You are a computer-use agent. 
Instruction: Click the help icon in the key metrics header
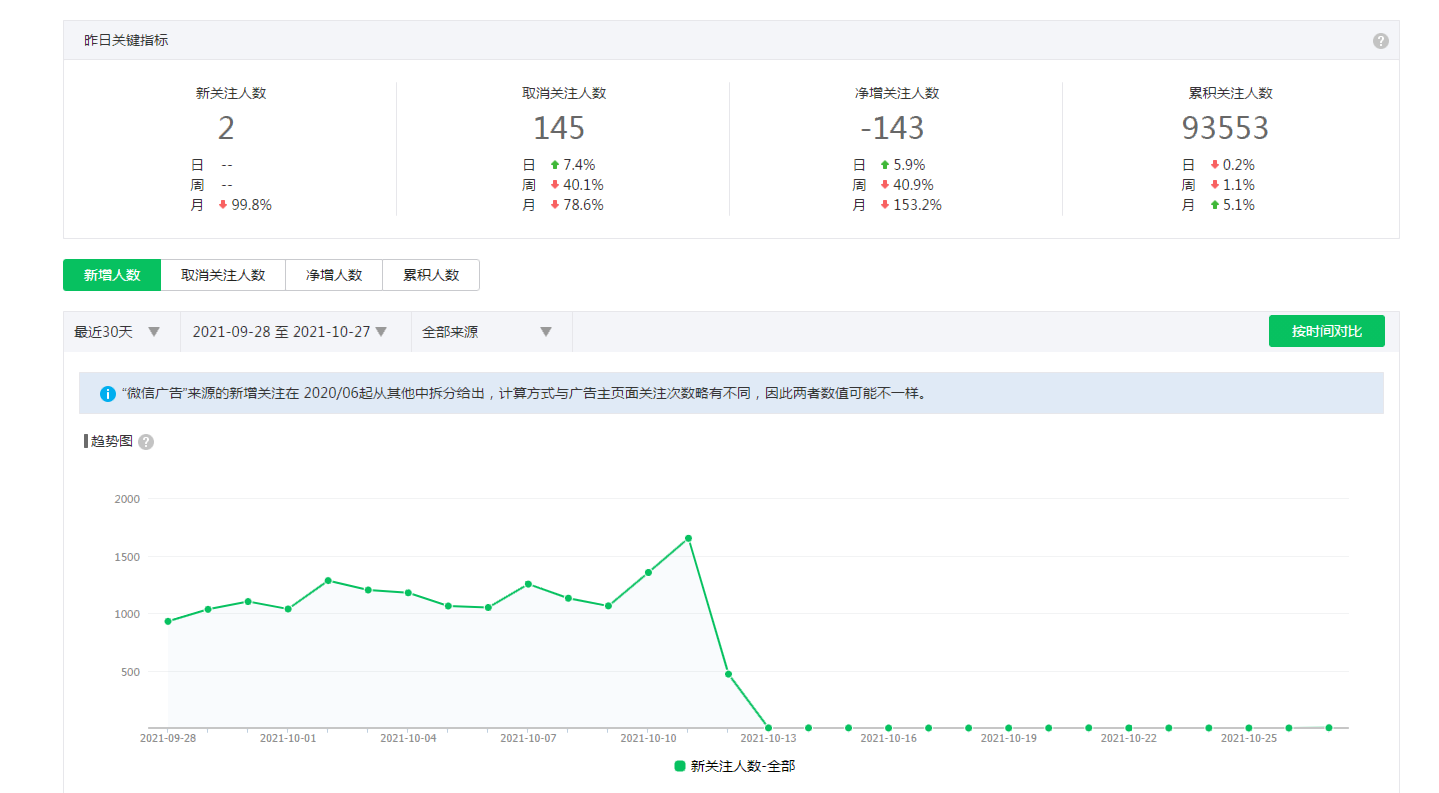coord(1380,41)
